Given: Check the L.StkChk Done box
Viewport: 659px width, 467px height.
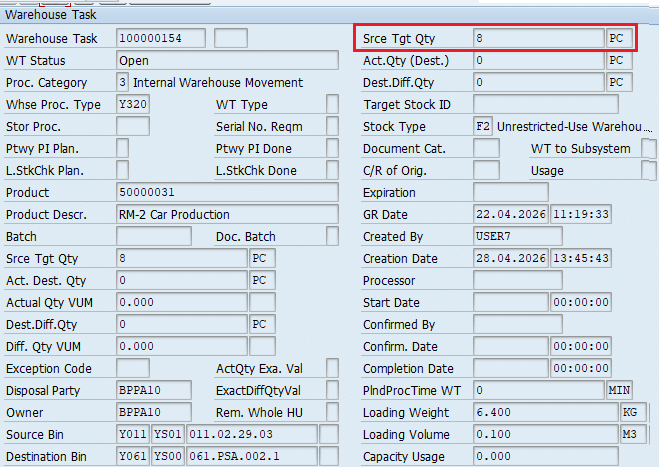Looking at the screenshot, I should (332, 170).
